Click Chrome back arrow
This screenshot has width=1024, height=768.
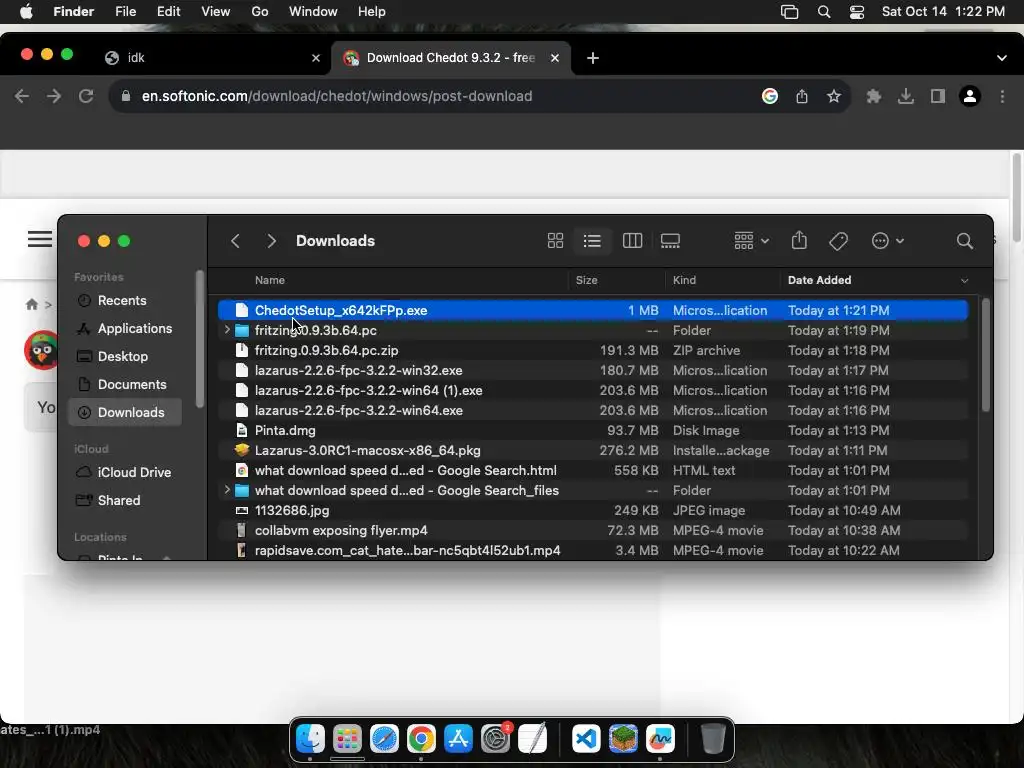pos(22,96)
